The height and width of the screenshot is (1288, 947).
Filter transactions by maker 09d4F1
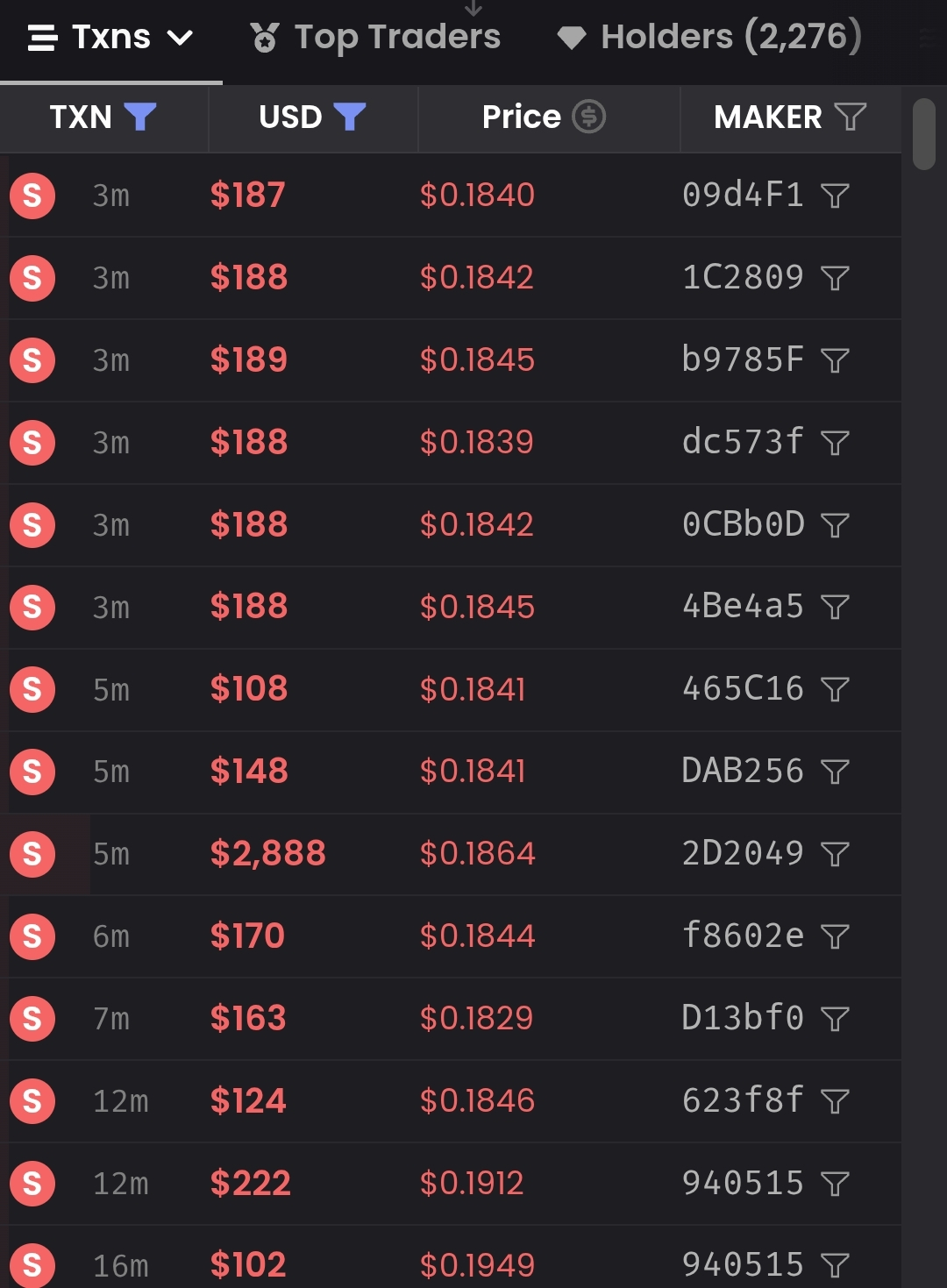(x=835, y=196)
